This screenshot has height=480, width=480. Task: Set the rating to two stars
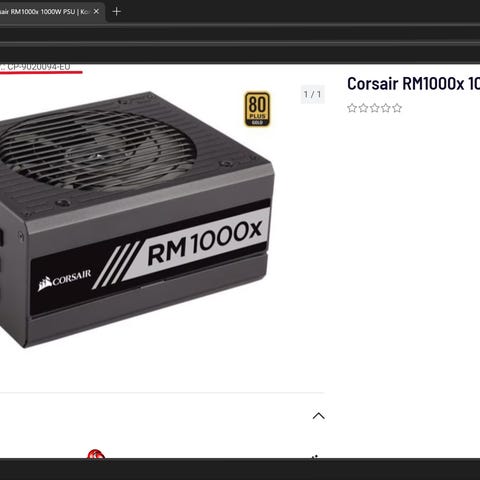[363, 108]
